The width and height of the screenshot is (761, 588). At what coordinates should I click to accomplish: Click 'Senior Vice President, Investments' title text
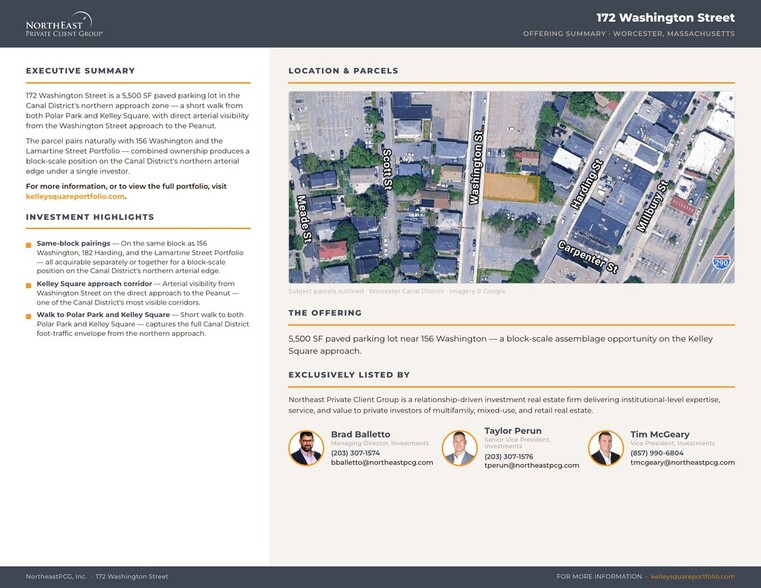tap(517, 443)
